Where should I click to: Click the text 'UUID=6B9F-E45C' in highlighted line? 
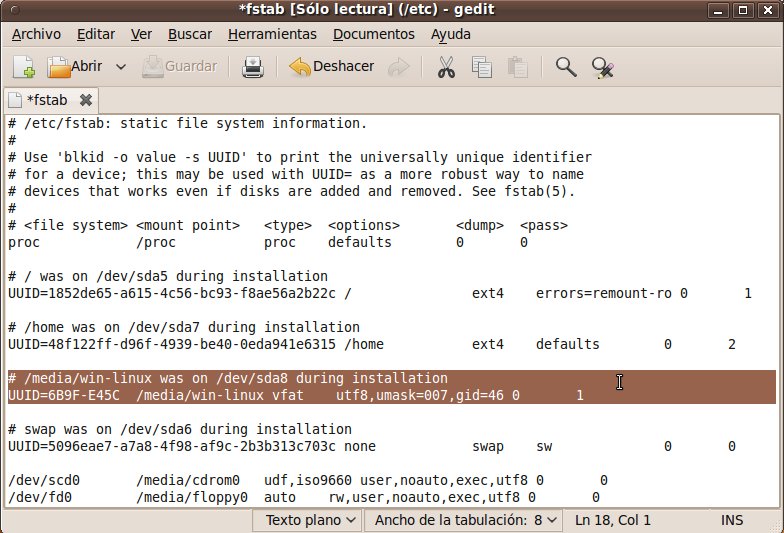(x=64, y=395)
